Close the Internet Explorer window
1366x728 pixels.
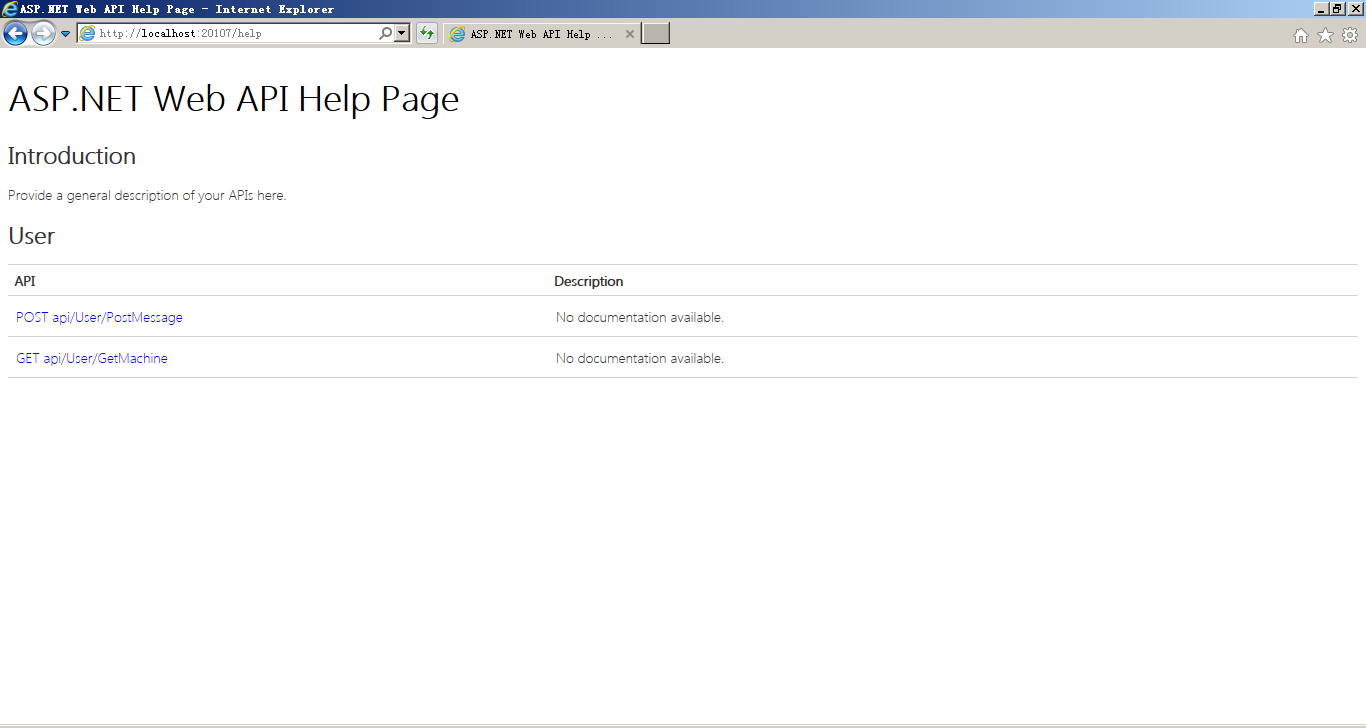coord(1356,8)
